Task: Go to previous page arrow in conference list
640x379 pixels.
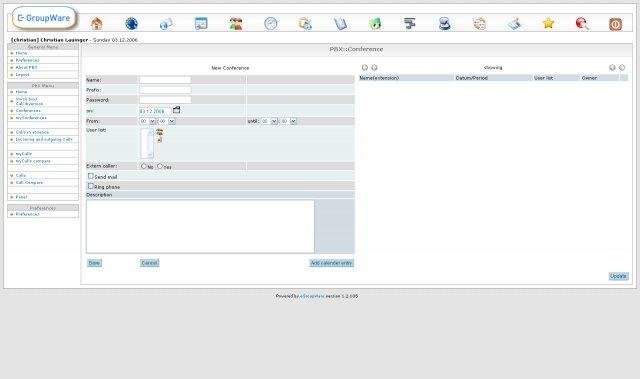Action: click(374, 68)
